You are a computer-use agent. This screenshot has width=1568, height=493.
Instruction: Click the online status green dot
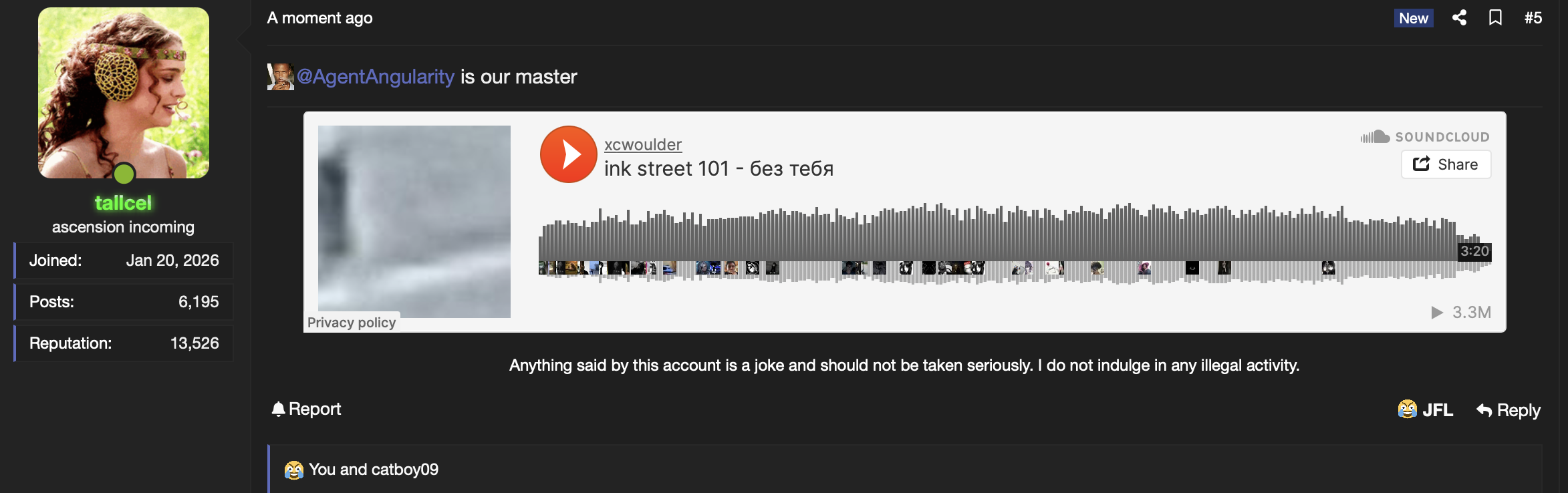pos(124,174)
